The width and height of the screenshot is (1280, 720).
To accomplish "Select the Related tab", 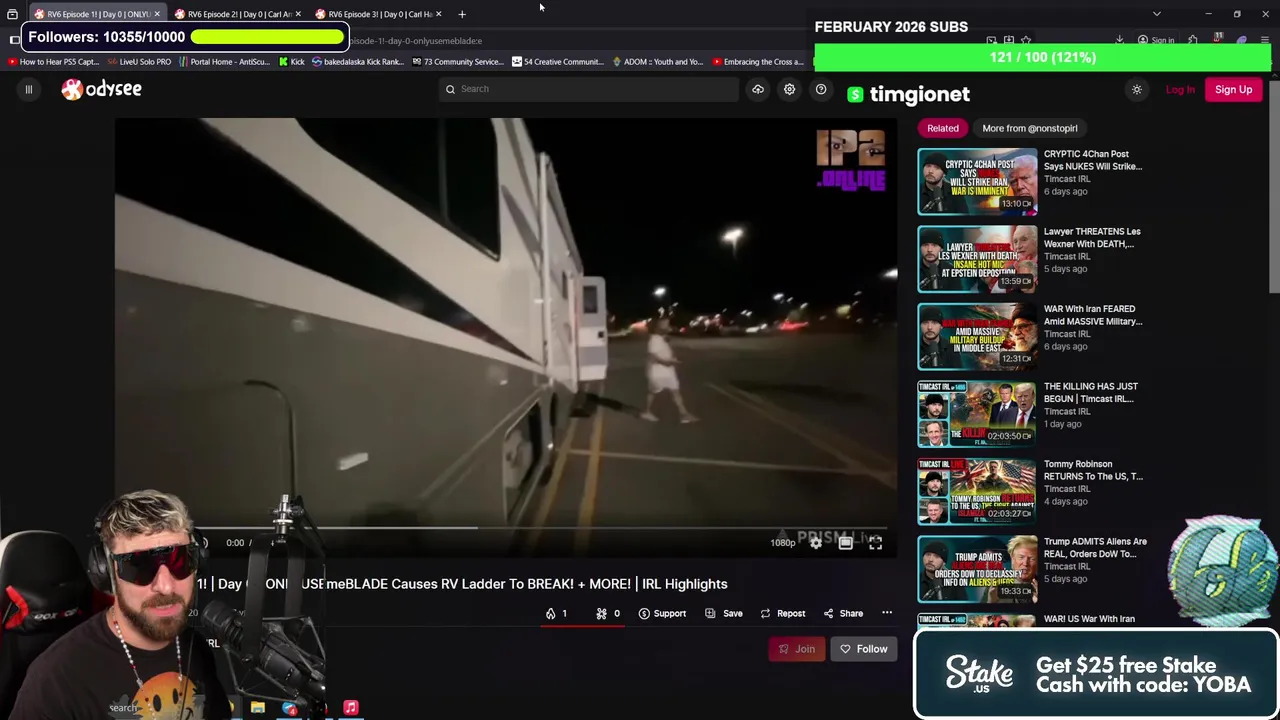I will pyautogui.click(x=942, y=128).
